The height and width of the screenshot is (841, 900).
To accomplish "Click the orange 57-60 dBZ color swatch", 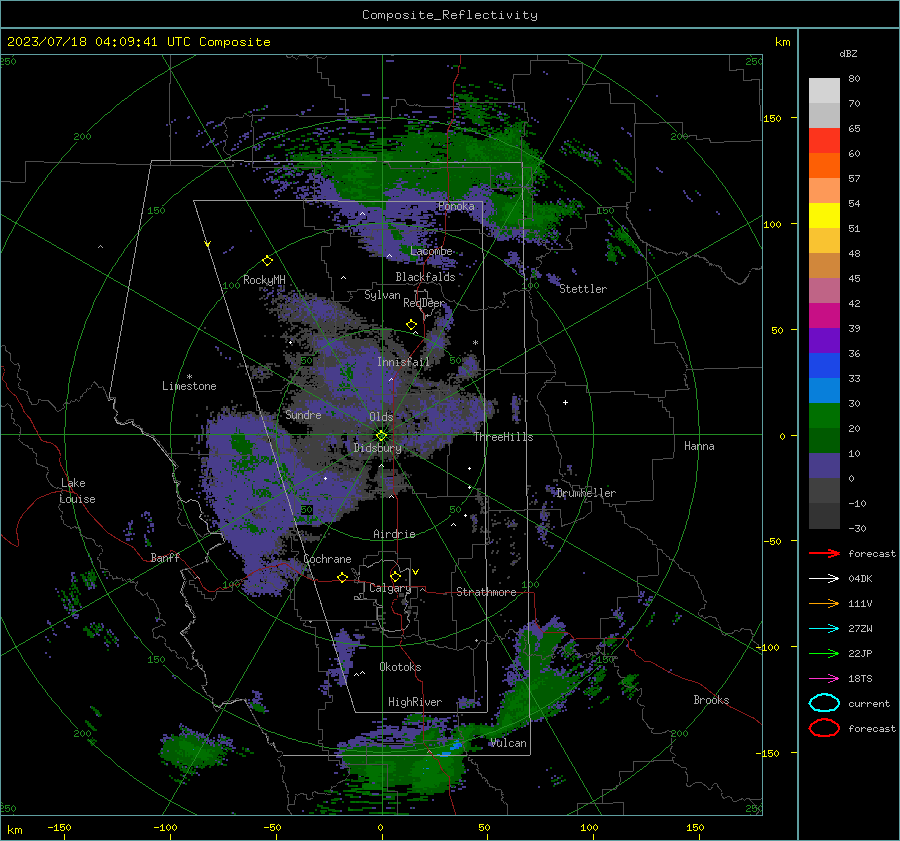I will click(x=824, y=166).
